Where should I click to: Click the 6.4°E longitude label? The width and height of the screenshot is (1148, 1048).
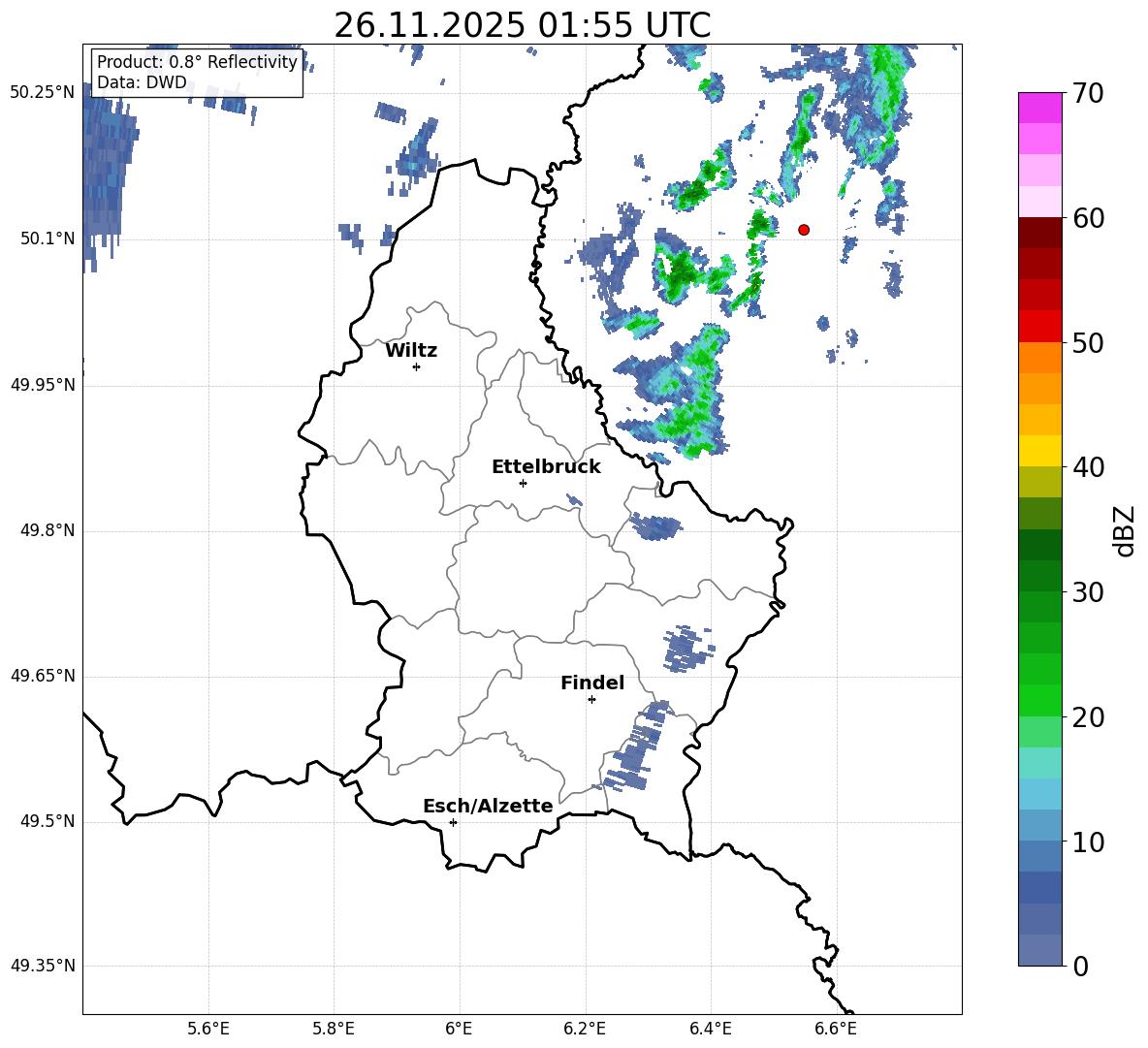tap(710, 1029)
